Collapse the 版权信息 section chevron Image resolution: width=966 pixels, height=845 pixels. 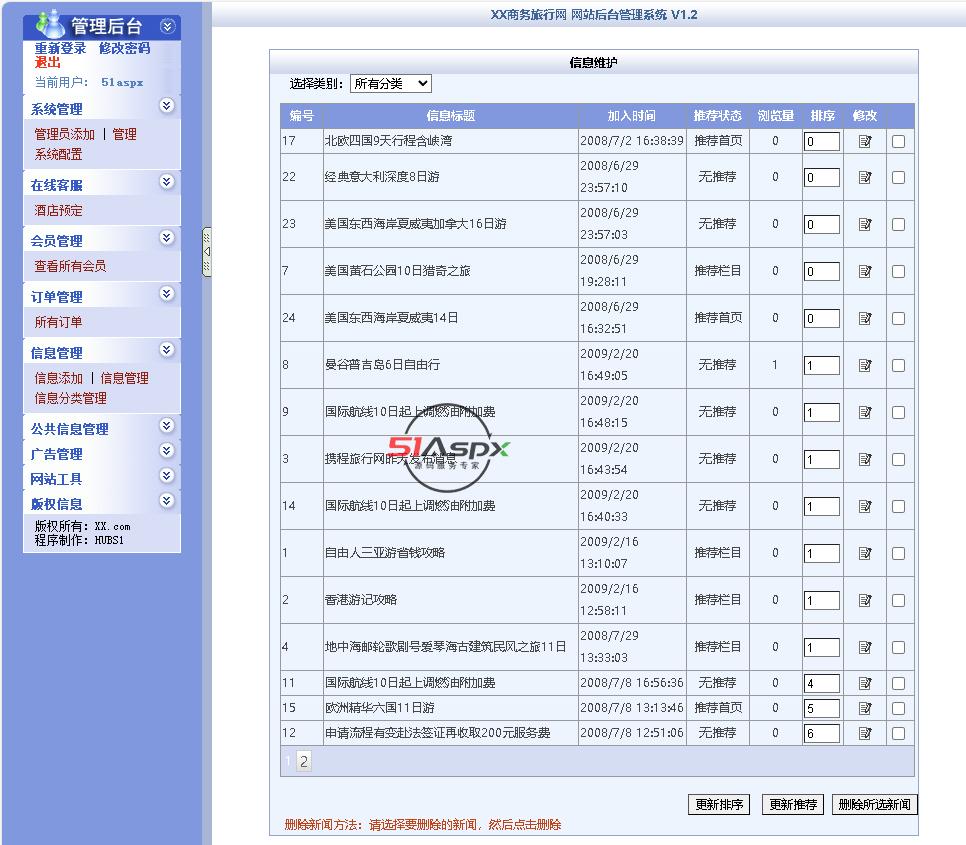[166, 500]
